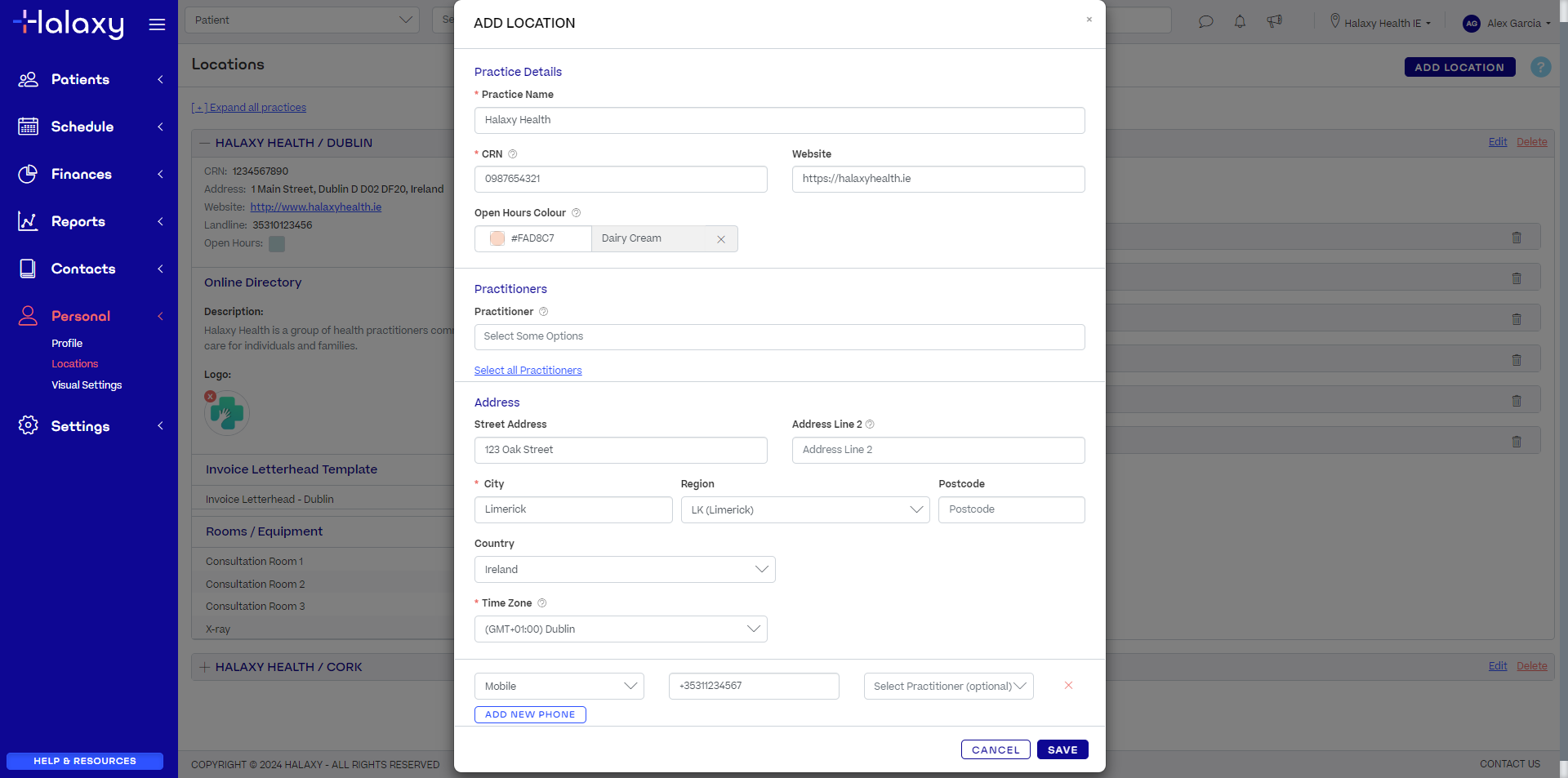Click the Alex Garcia avatar badge
The width and height of the screenshot is (1568, 778).
pos(1472,24)
